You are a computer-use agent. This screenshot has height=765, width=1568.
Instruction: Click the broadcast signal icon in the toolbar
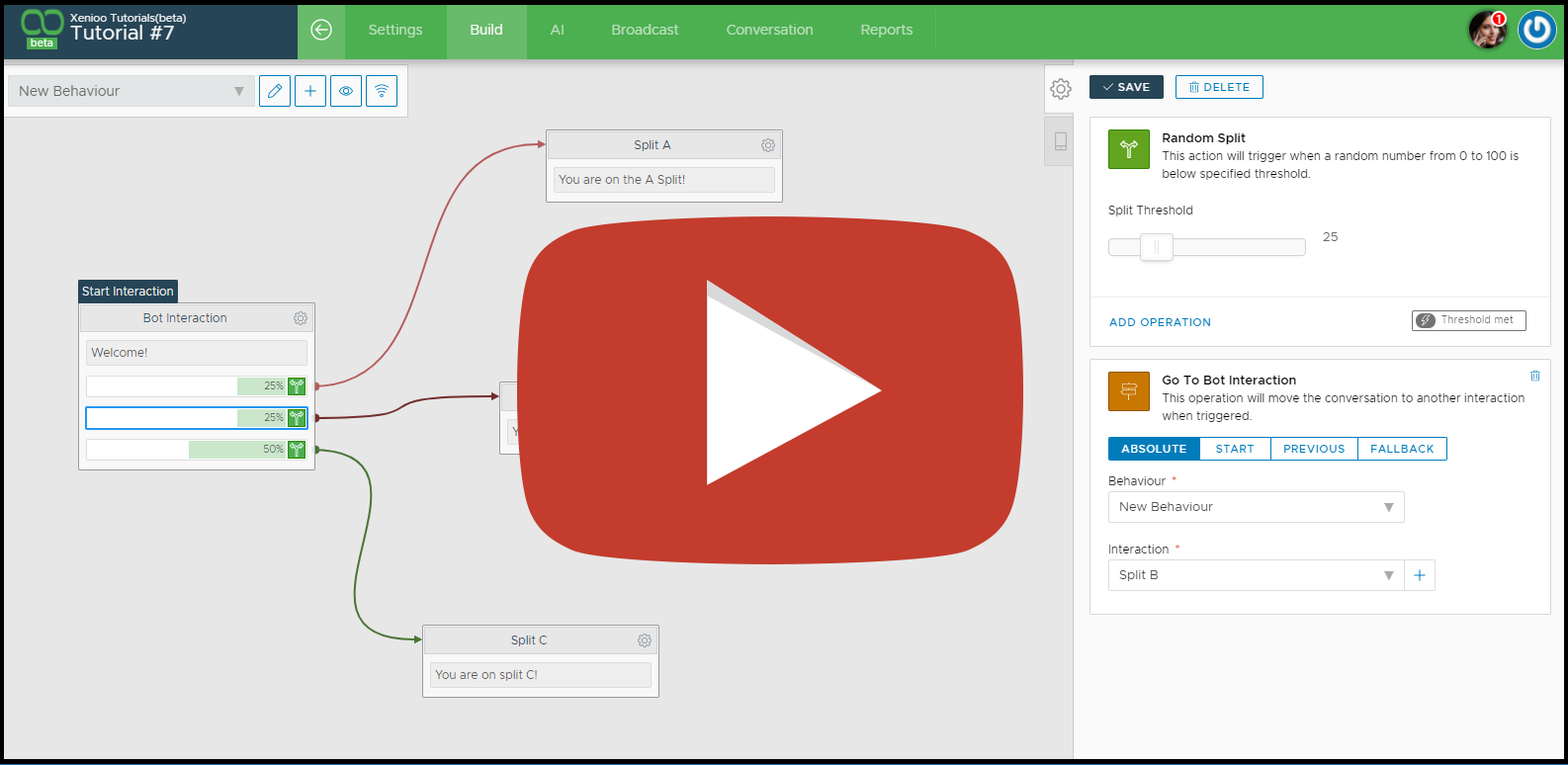click(x=382, y=91)
